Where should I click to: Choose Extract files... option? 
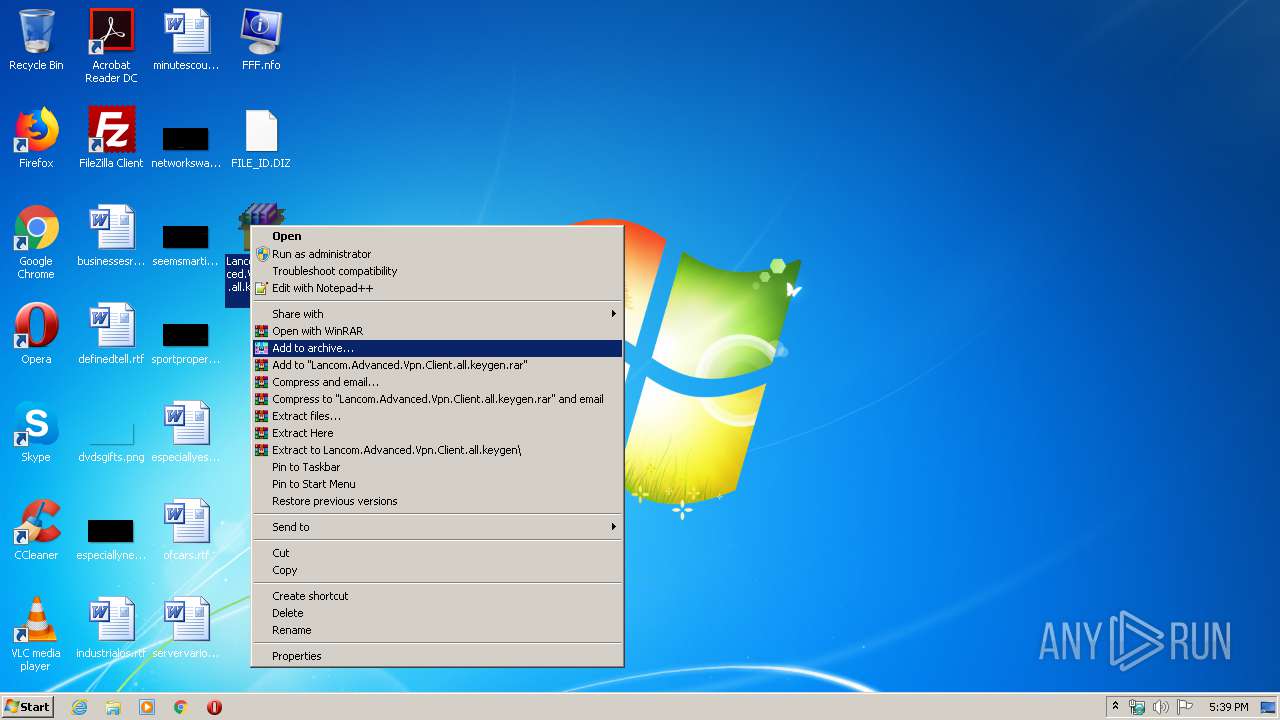tap(437, 416)
